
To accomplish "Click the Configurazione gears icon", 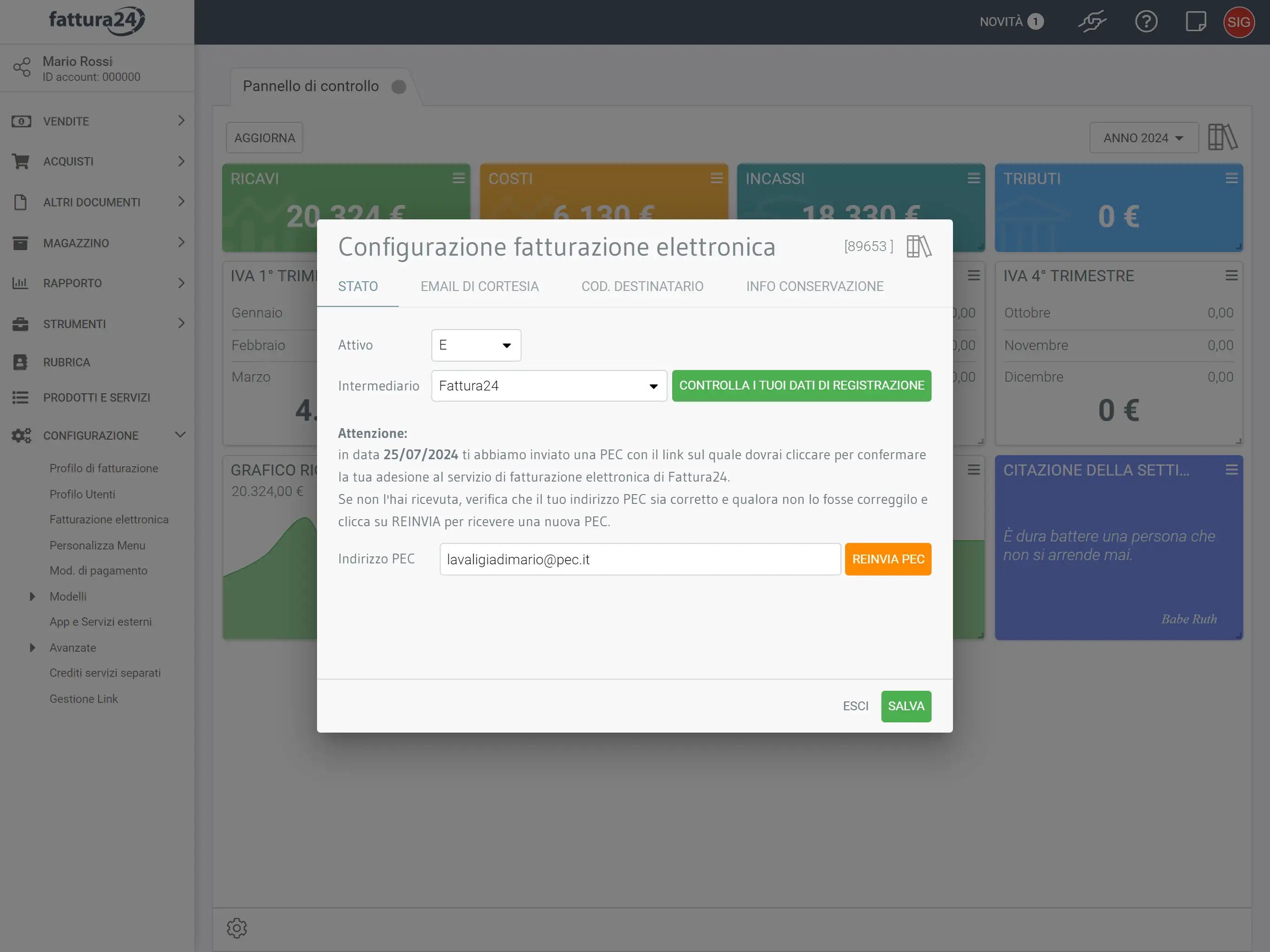I will pos(21,435).
